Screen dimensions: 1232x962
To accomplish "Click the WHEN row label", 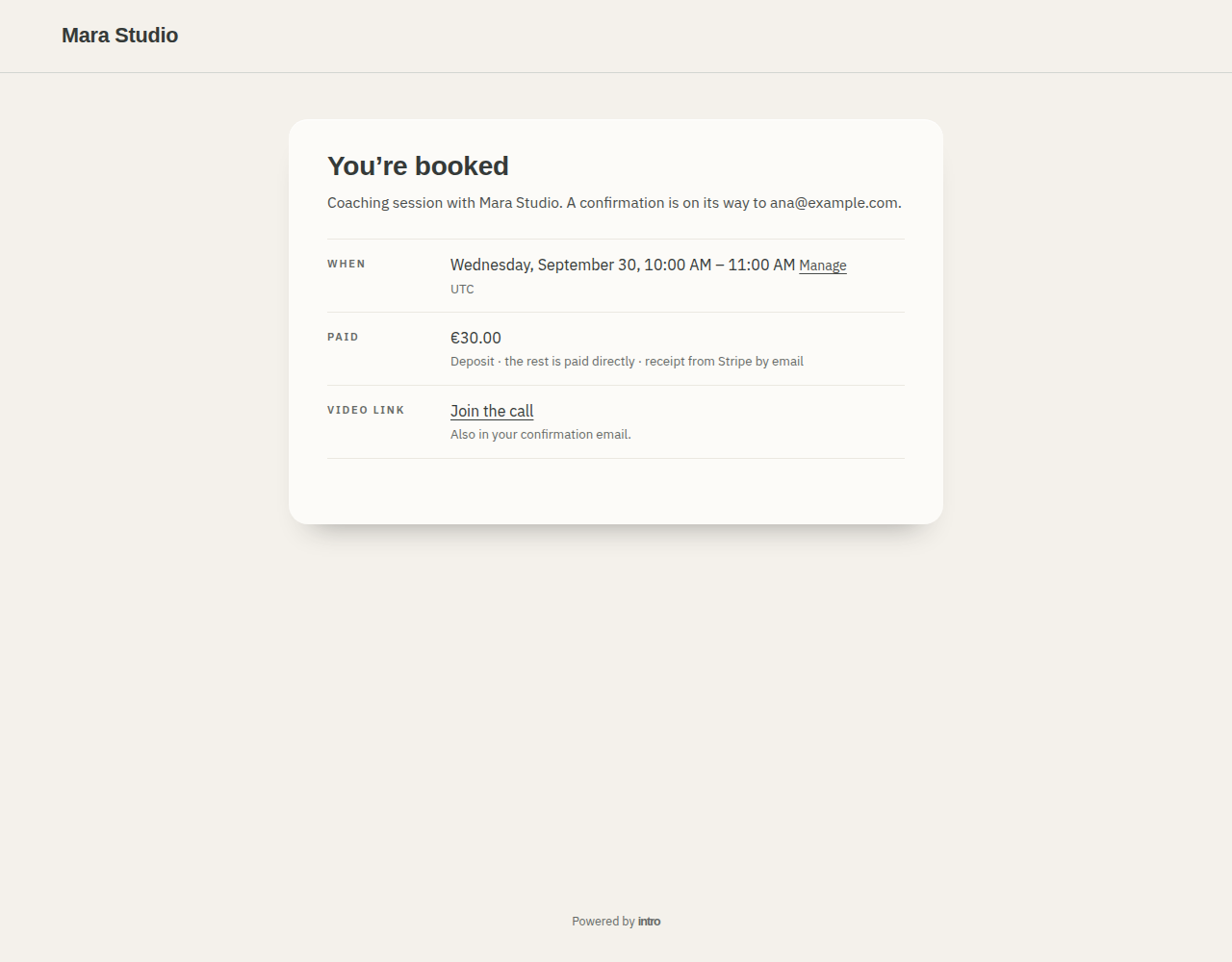I will [346, 264].
